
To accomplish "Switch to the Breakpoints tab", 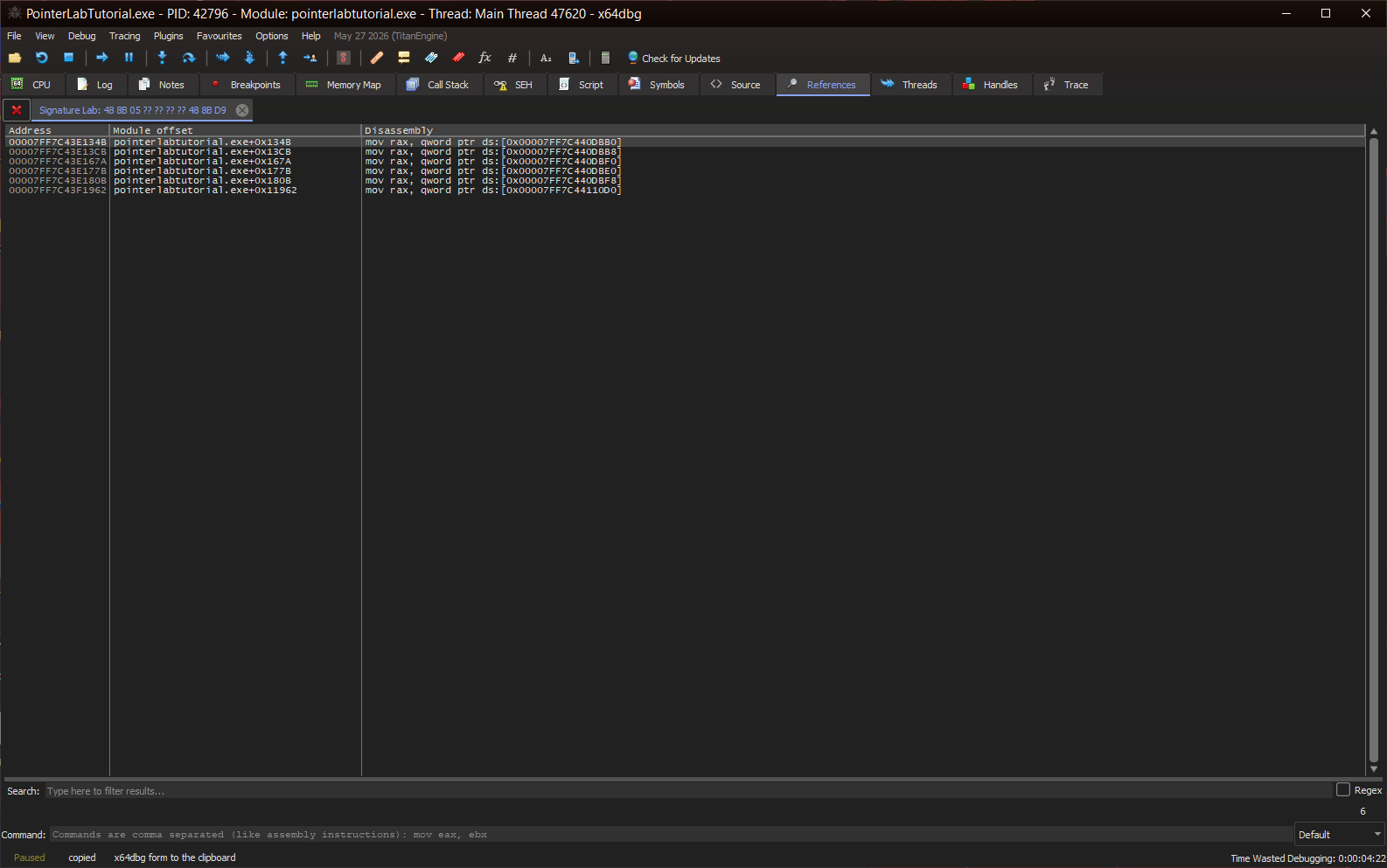I will [247, 85].
